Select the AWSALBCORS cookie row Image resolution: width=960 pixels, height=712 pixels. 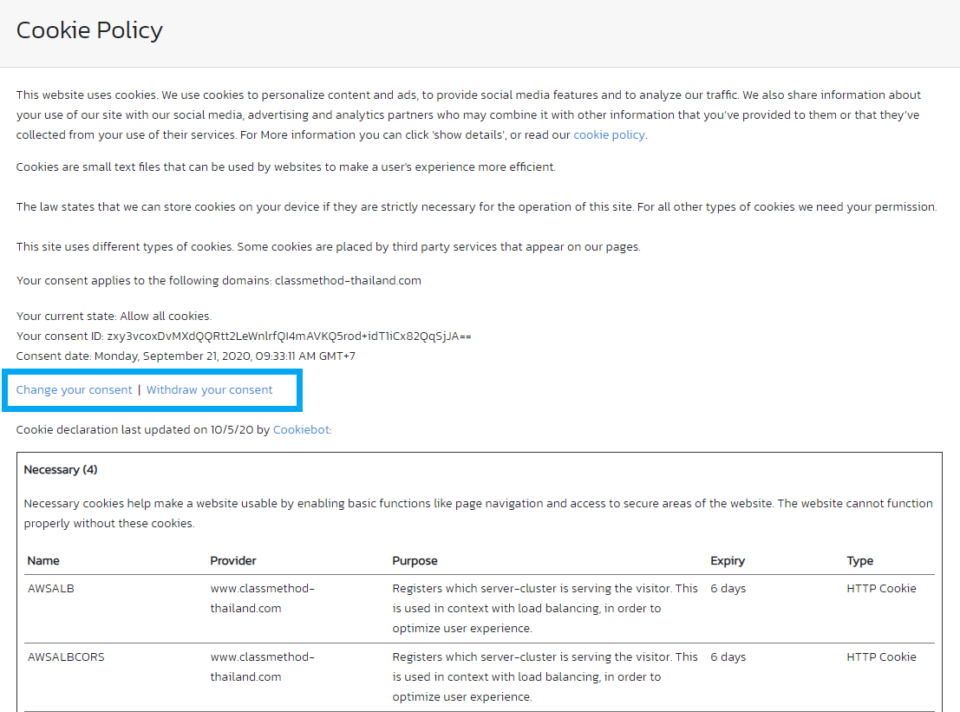coord(64,657)
